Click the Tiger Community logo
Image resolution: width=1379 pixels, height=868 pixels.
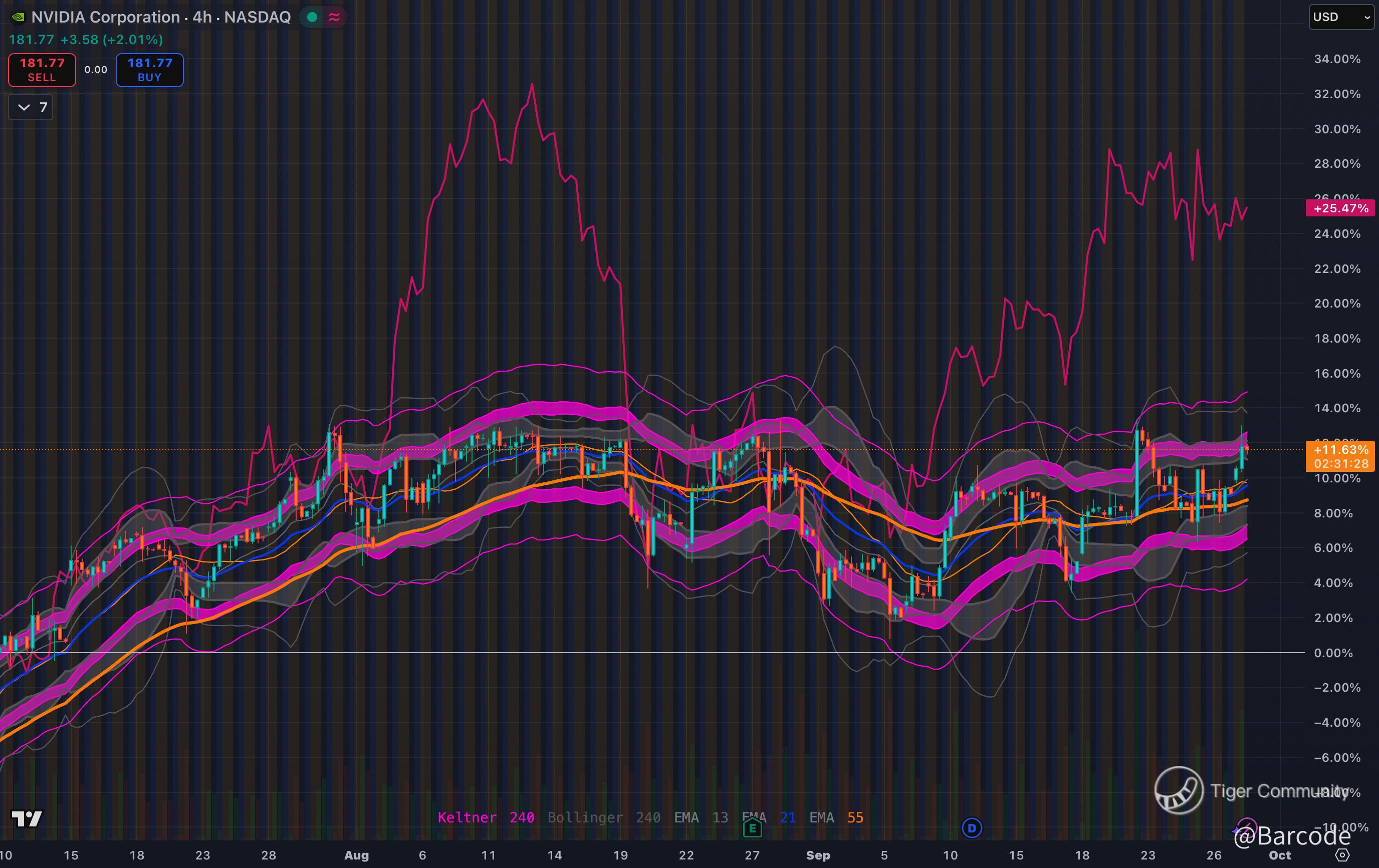1179,791
